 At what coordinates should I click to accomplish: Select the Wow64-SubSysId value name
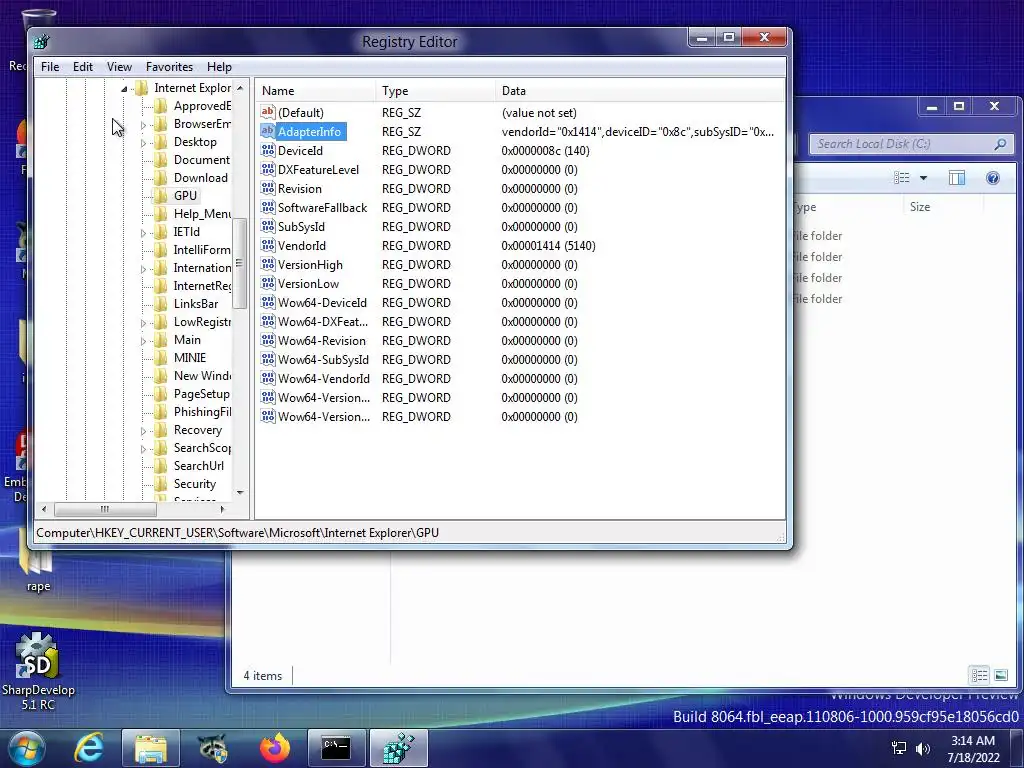(323, 359)
